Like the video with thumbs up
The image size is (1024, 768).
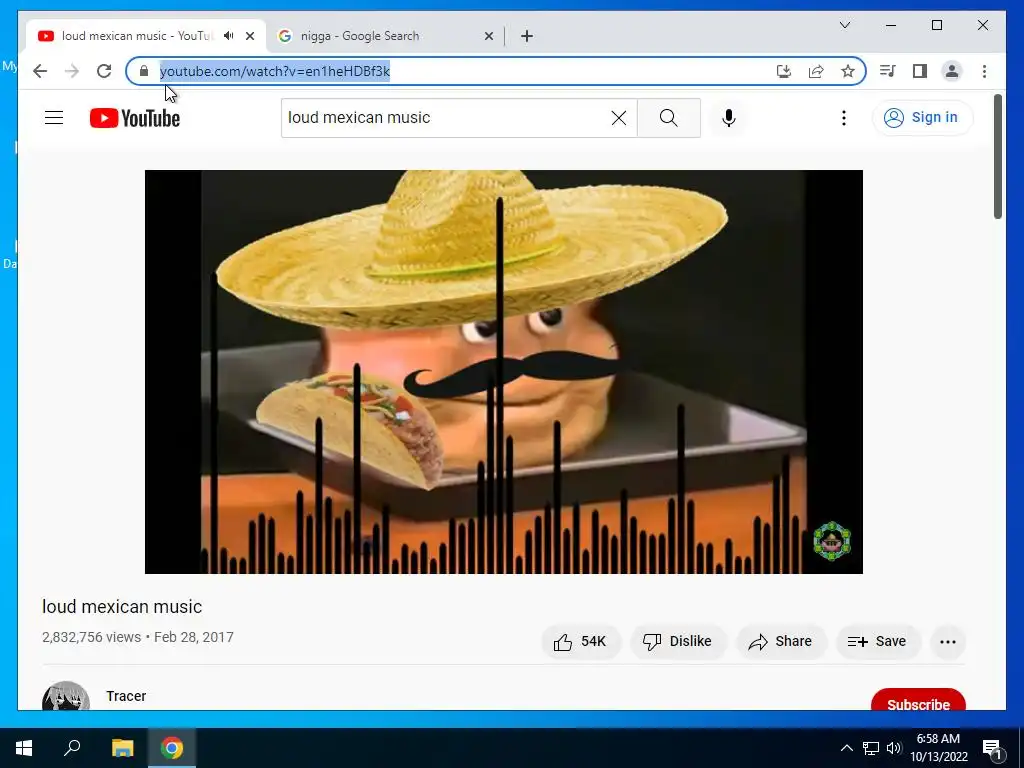pos(581,641)
